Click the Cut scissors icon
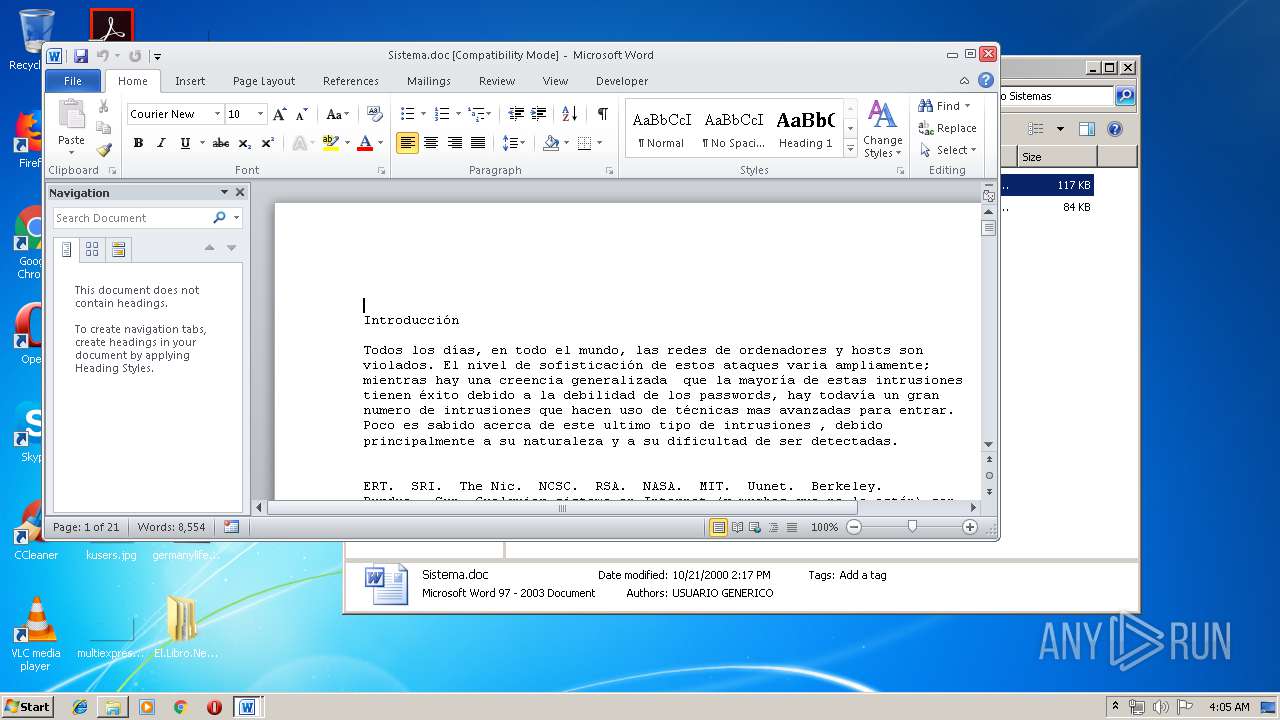This screenshot has height=720, width=1280. pyautogui.click(x=103, y=106)
